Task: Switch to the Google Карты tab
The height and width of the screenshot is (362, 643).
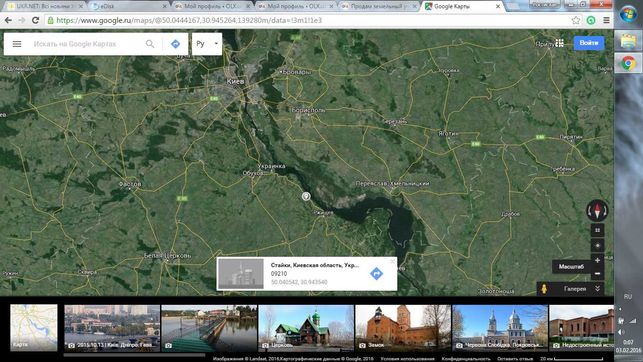Action: [x=462, y=6]
